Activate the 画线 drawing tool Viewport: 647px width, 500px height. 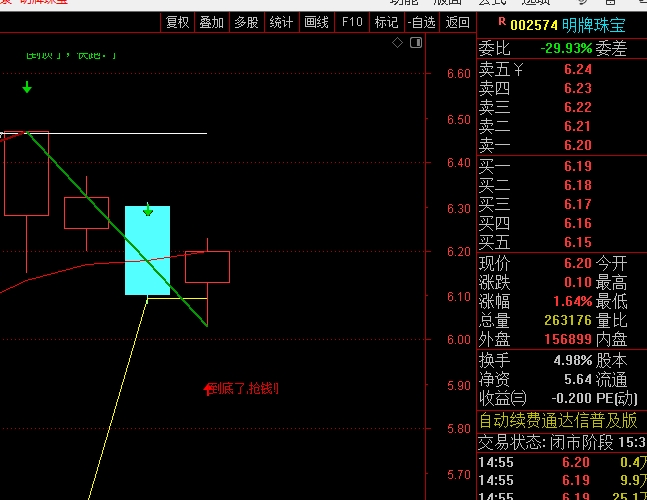[x=316, y=22]
